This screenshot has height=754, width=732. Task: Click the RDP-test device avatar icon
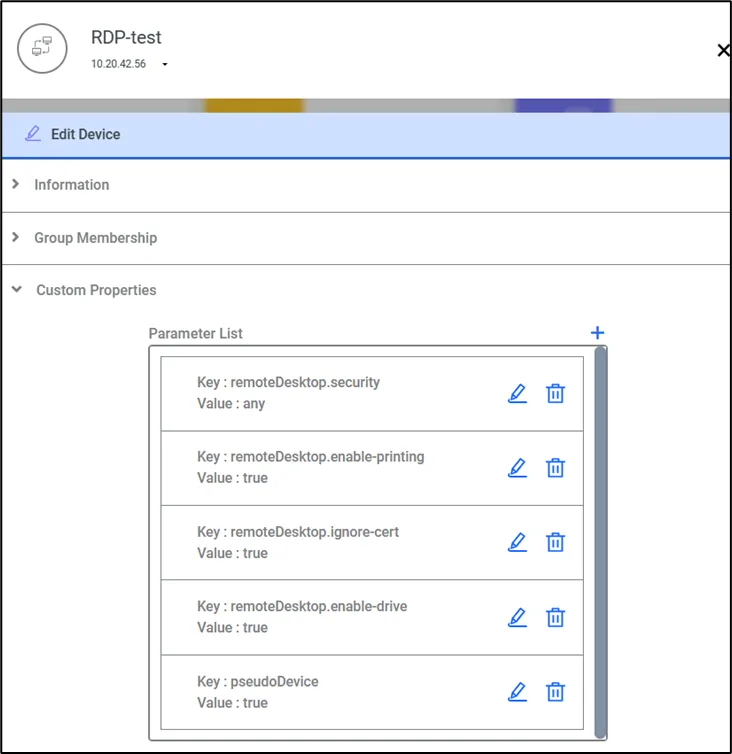pos(42,48)
